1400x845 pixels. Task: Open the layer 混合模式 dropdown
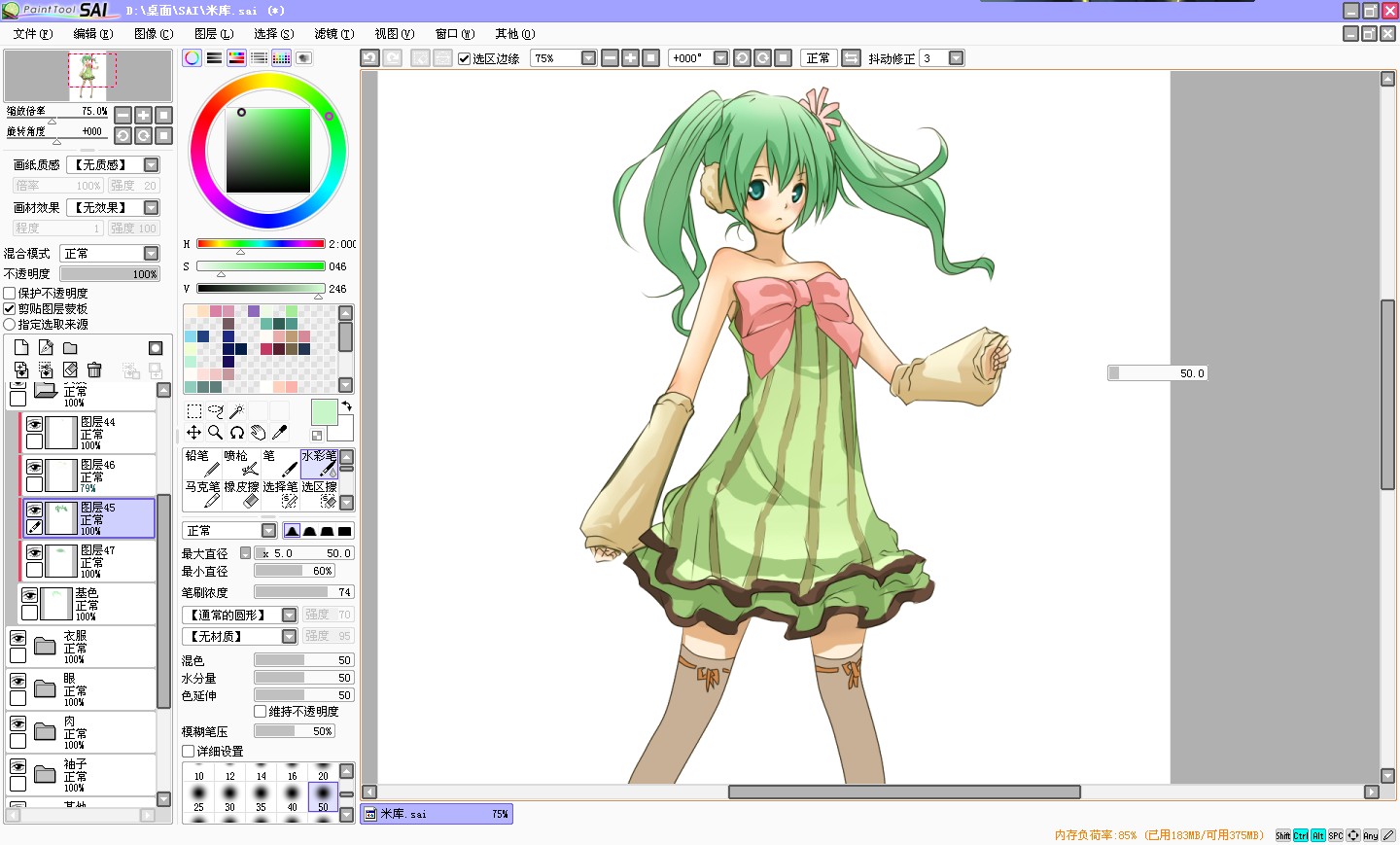pos(152,254)
